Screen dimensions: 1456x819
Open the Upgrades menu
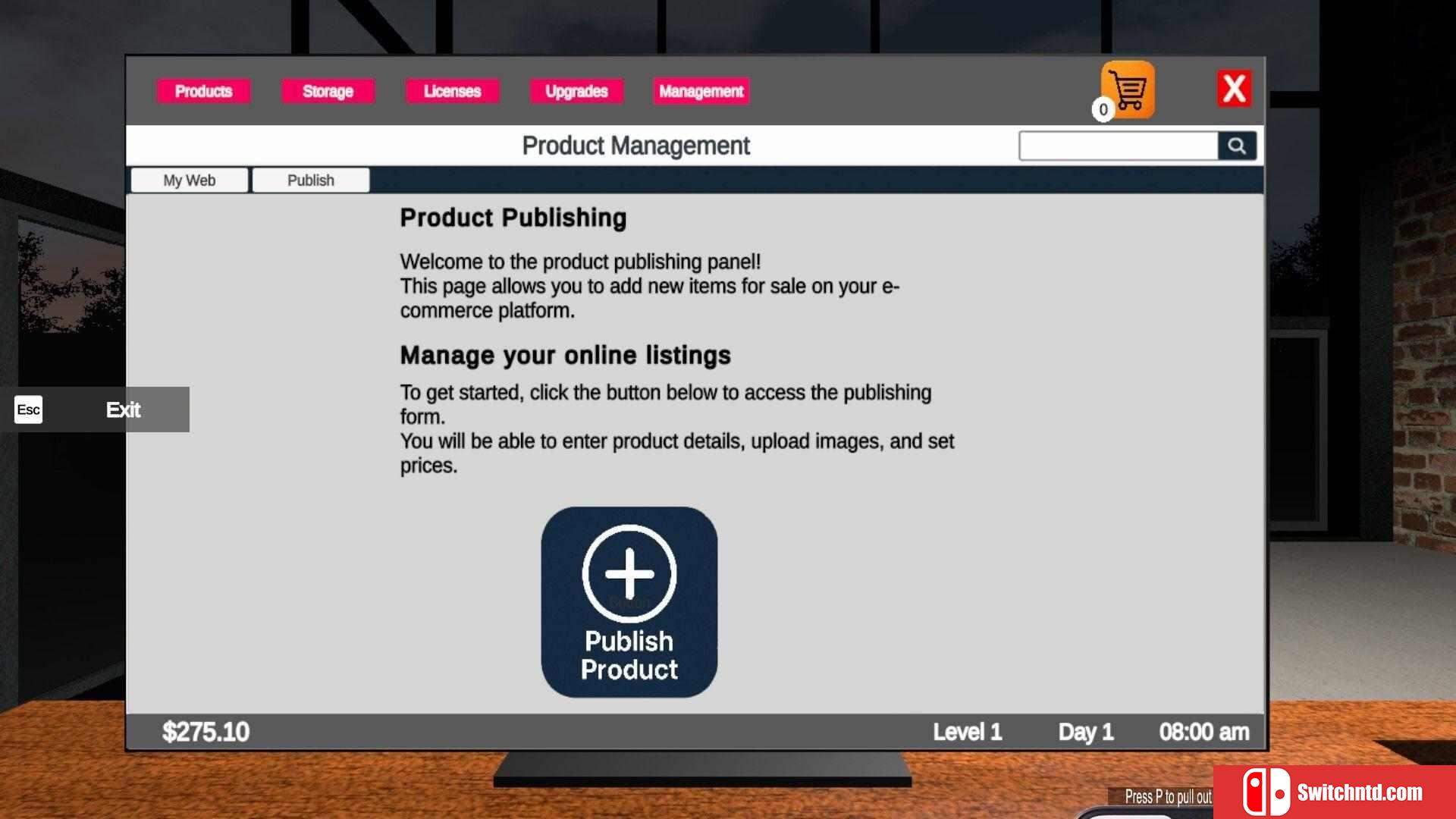[x=576, y=91]
